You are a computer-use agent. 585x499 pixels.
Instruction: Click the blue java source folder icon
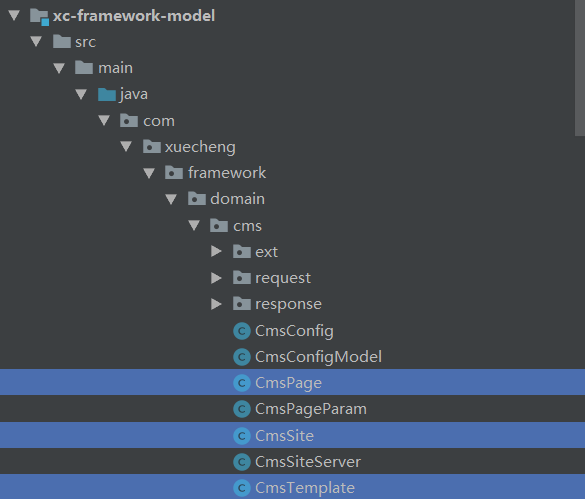tap(107, 94)
